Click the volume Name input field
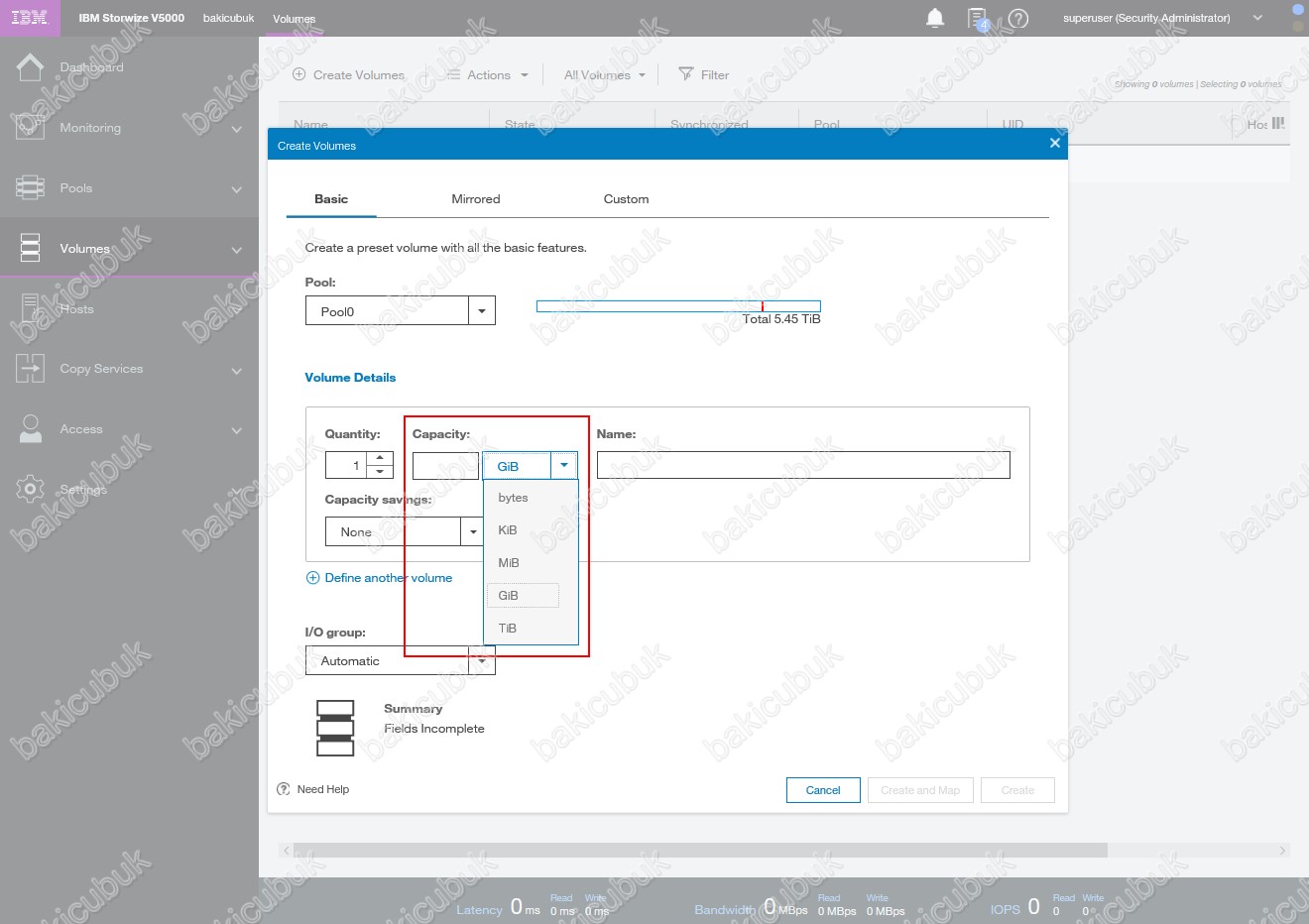Screen dimensions: 1309x924 coord(803,465)
